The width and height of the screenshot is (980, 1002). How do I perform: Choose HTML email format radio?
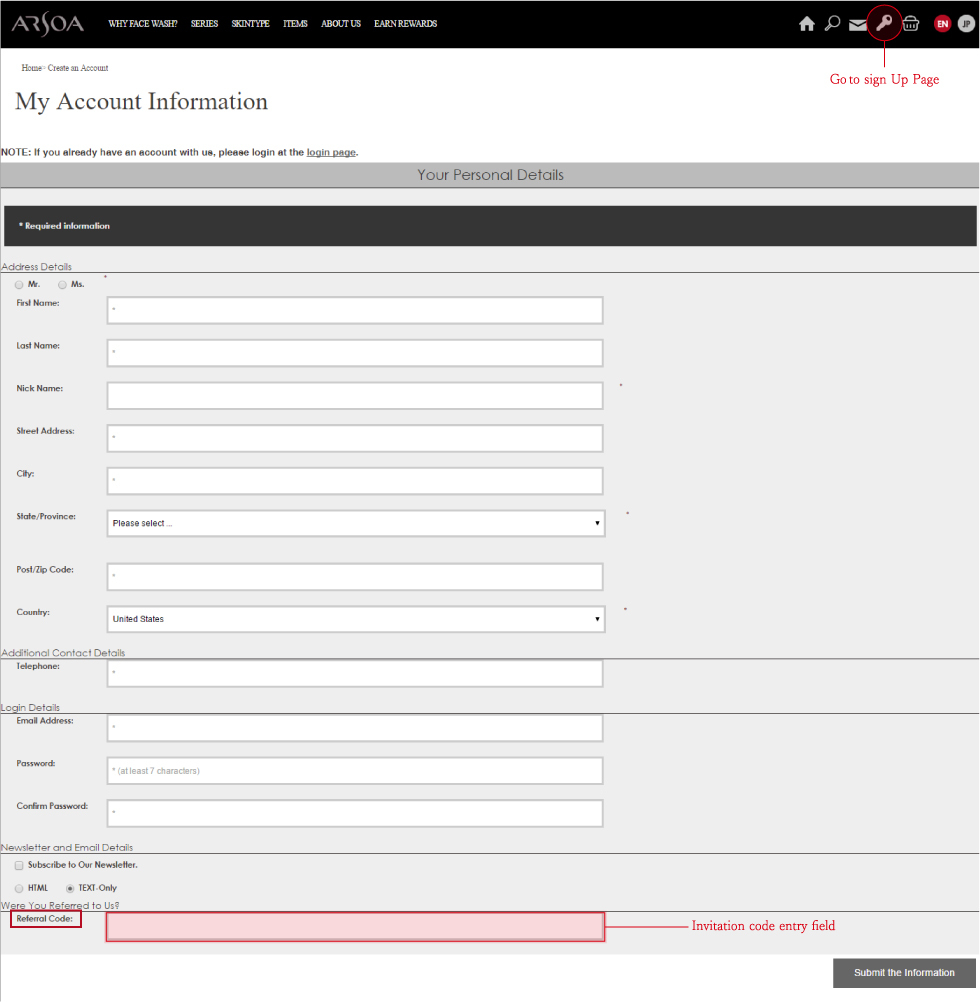pyautogui.click(x=19, y=888)
